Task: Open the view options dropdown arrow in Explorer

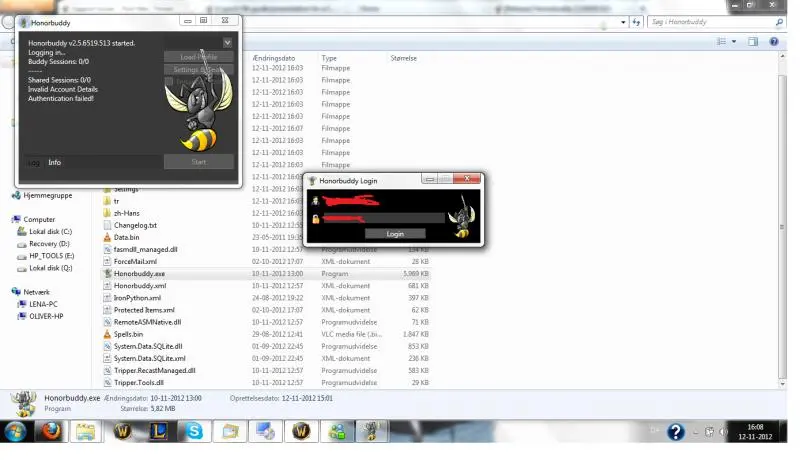Action: 734,41
